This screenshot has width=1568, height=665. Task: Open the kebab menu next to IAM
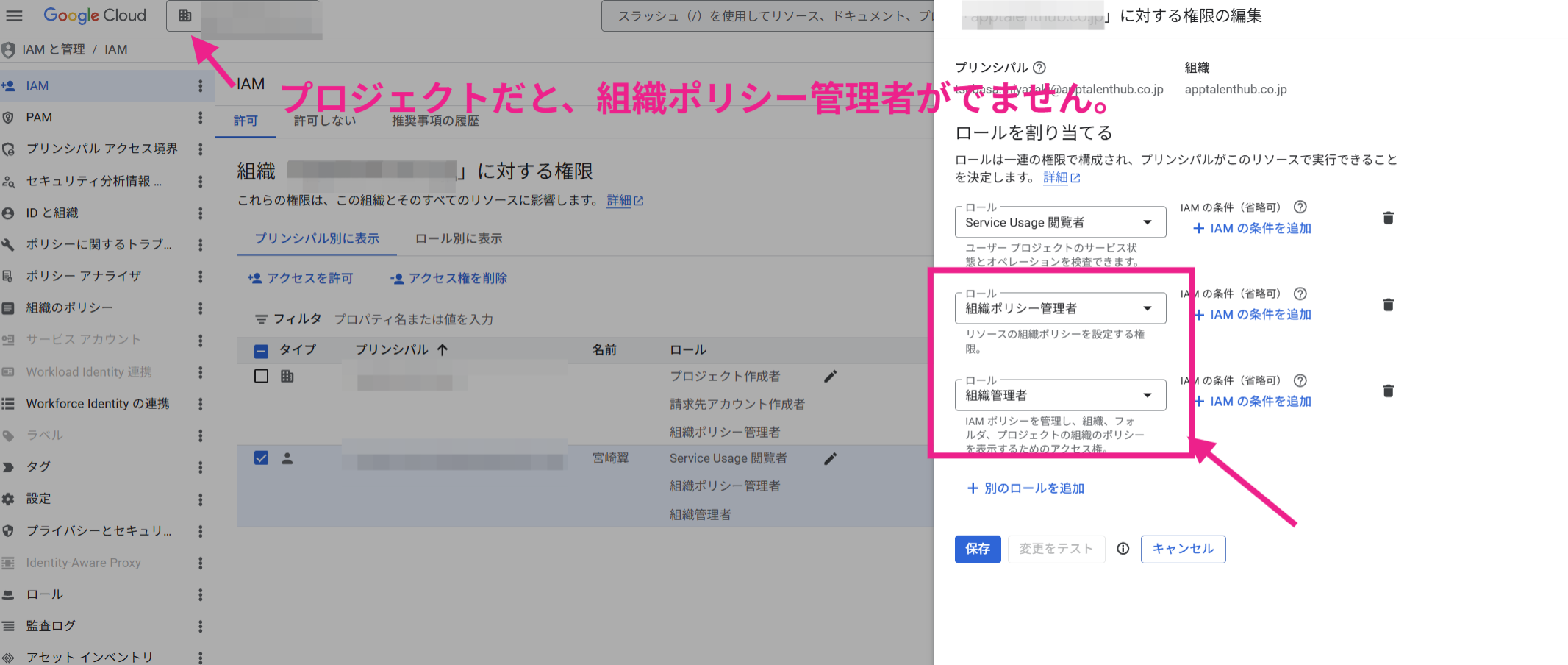point(200,86)
